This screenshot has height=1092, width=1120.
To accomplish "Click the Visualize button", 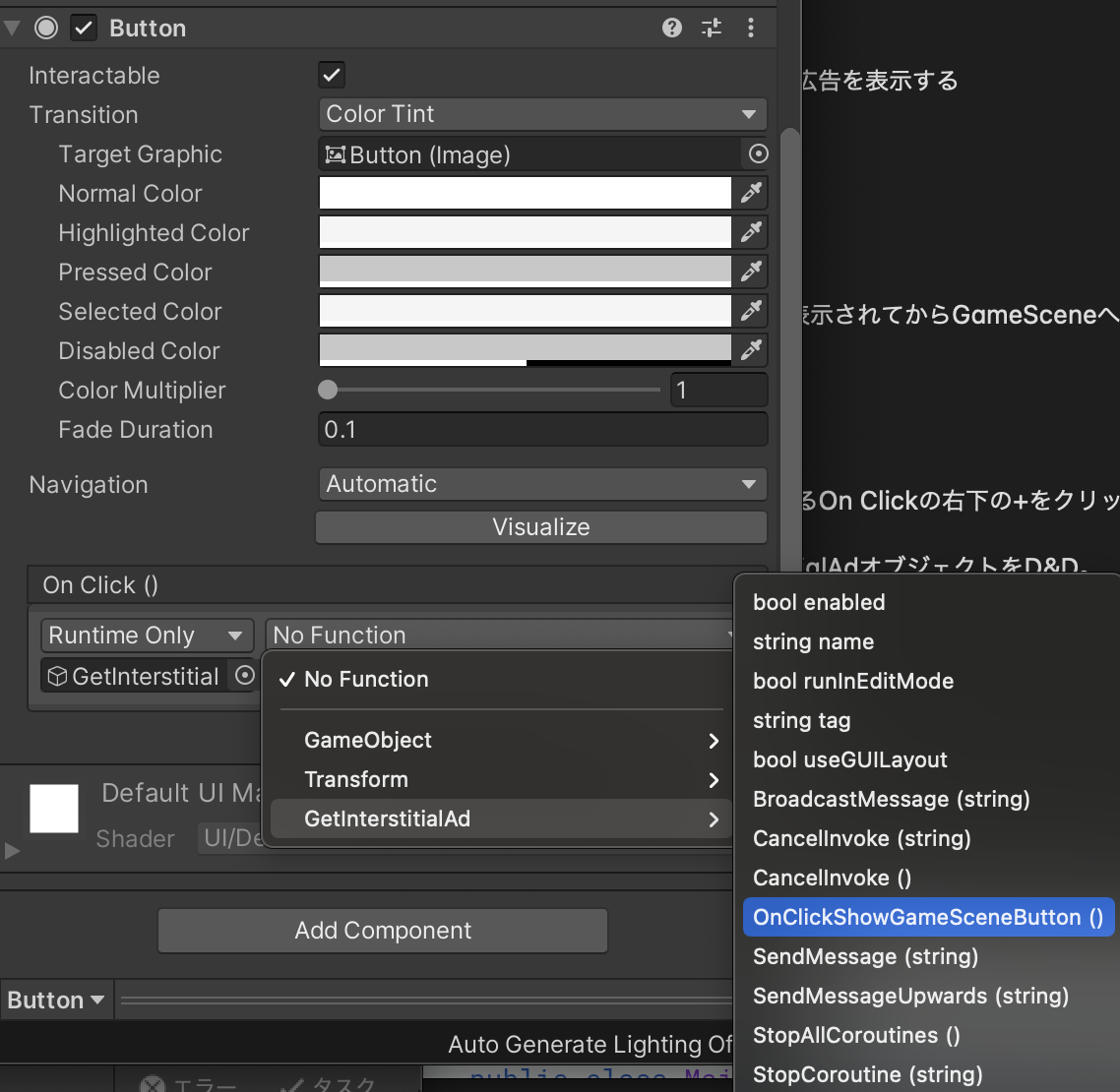I will (540, 526).
